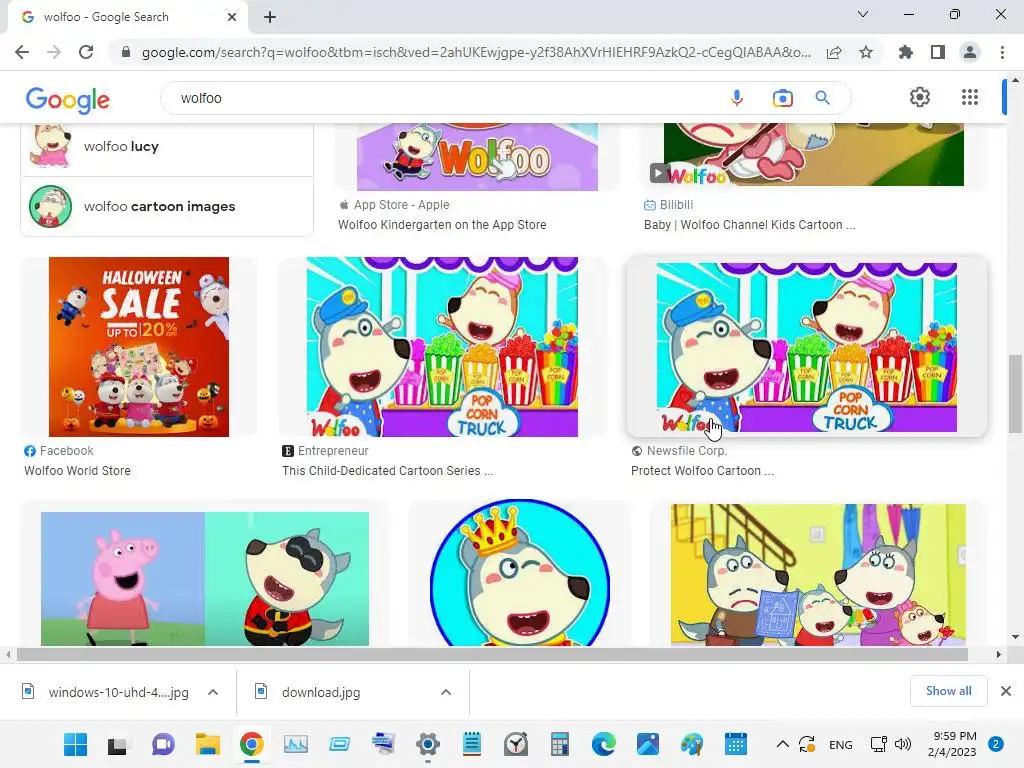The width and height of the screenshot is (1024, 768).
Task: Click the tab search chevron in title bar
Action: [863, 14]
